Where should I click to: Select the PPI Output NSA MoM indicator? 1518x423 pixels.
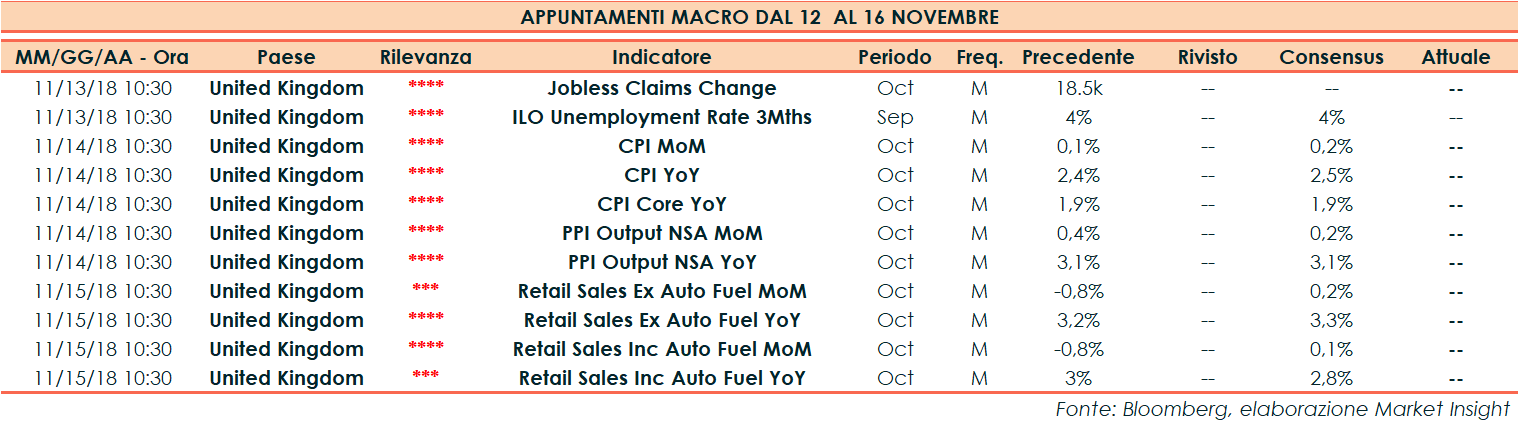click(662, 233)
